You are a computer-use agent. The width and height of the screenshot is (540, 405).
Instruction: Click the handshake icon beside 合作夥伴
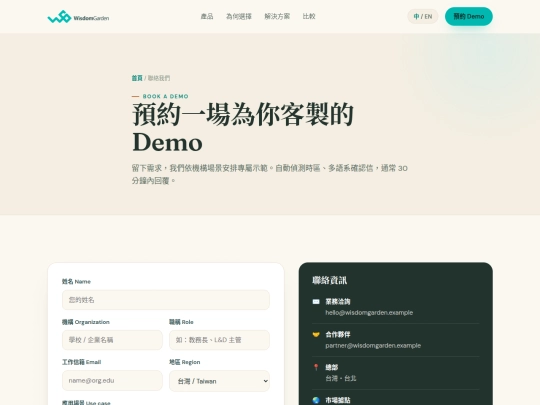pyautogui.click(x=316, y=334)
